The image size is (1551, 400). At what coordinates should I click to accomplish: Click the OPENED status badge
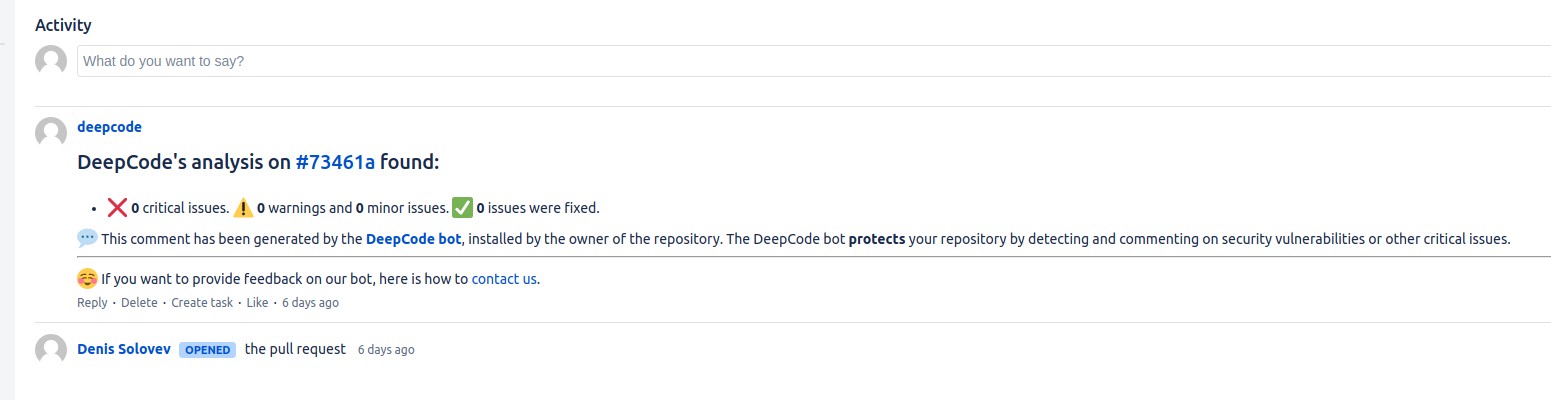[208, 350]
